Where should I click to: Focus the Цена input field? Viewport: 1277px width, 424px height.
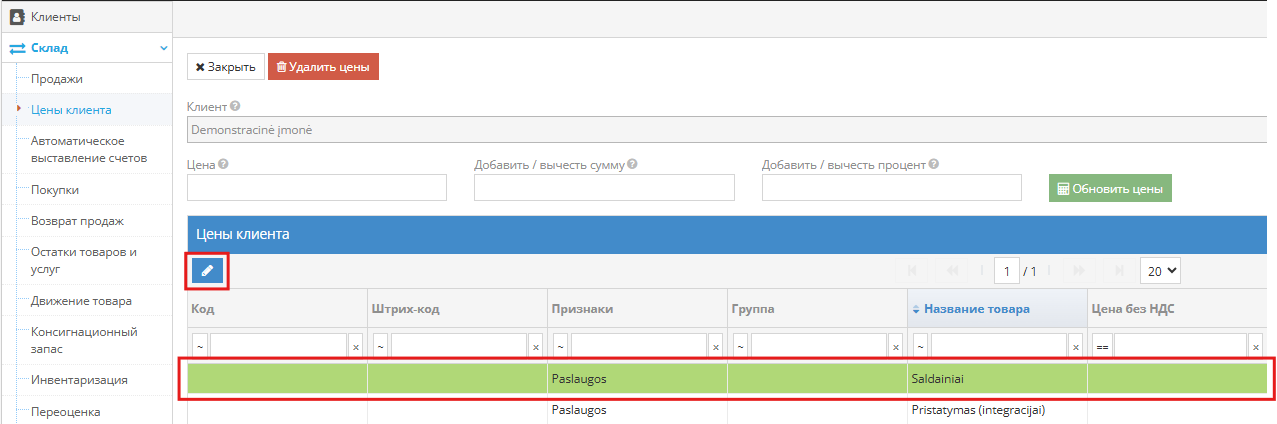pyautogui.click(x=317, y=188)
